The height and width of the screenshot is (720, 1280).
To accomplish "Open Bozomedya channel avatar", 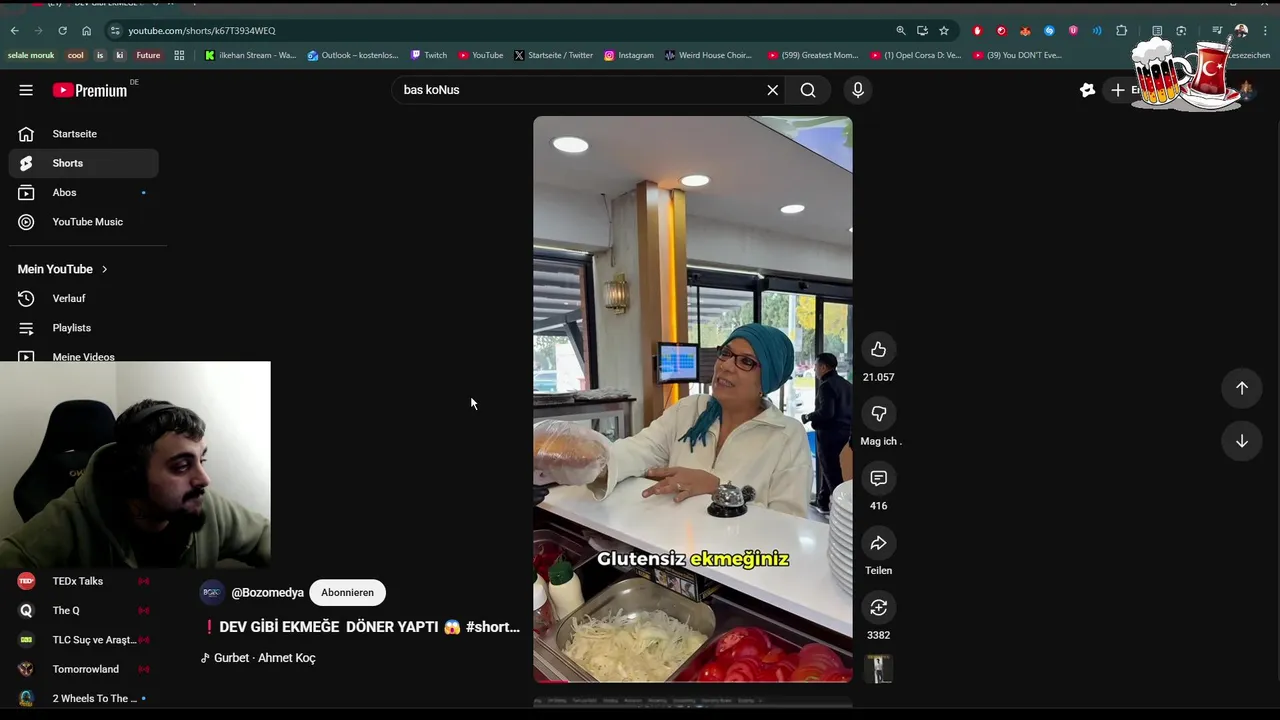I will tap(212, 593).
